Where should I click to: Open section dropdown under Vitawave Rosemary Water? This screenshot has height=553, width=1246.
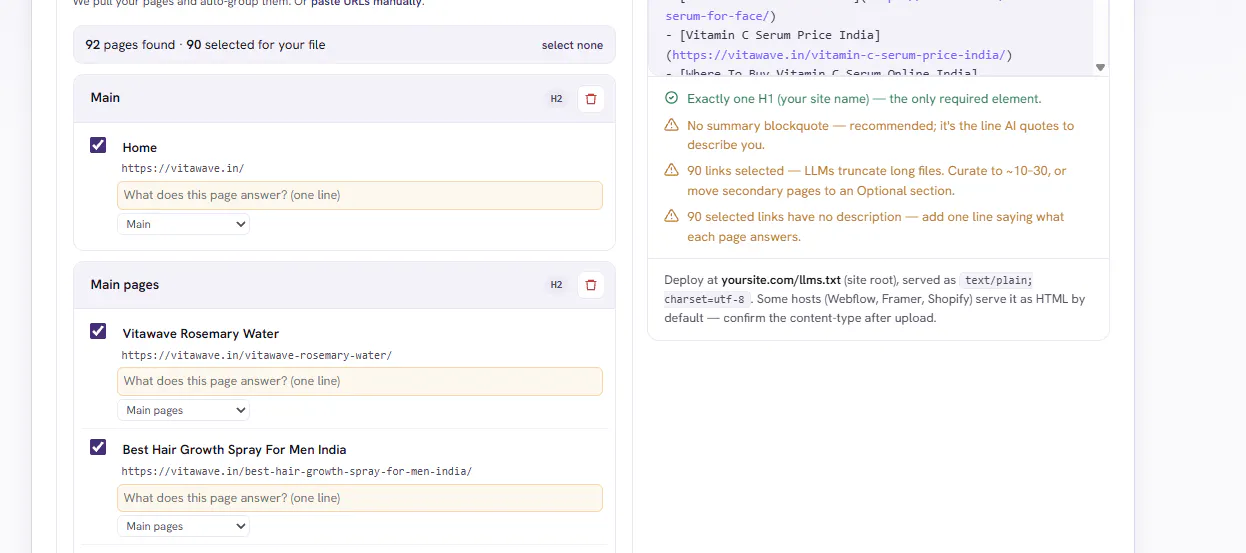coord(183,410)
